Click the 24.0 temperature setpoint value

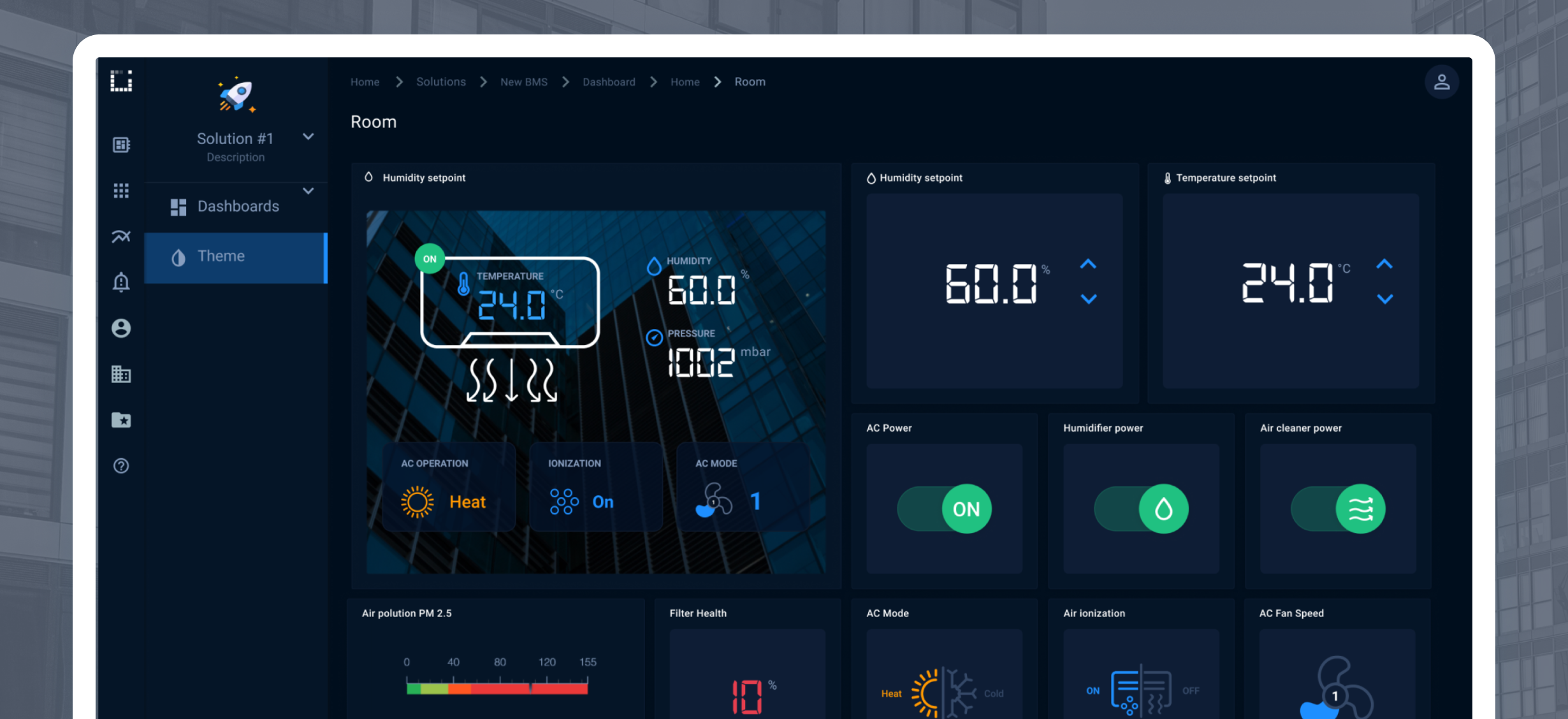1288,282
